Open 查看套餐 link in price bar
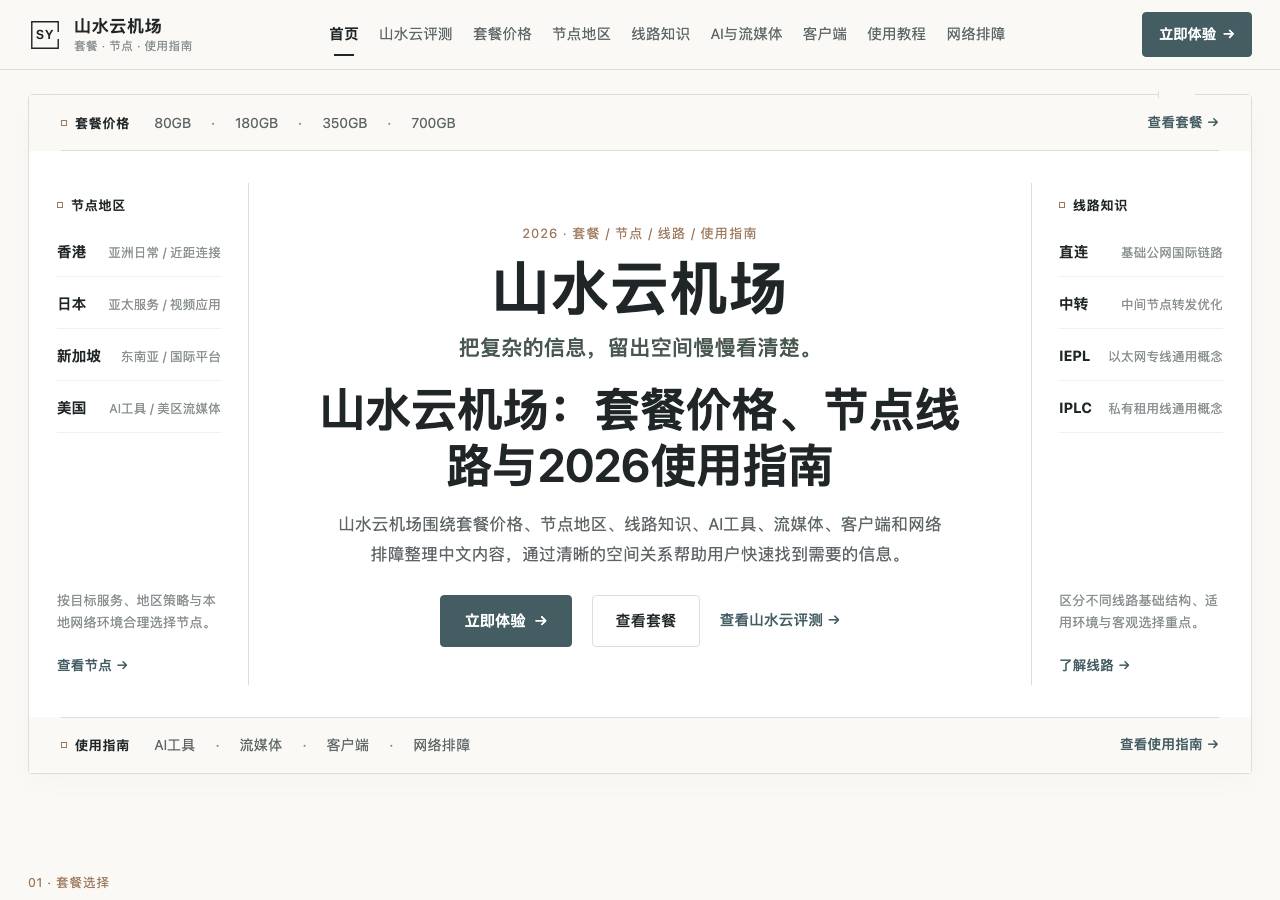Image resolution: width=1280 pixels, height=900 pixels. point(1183,122)
